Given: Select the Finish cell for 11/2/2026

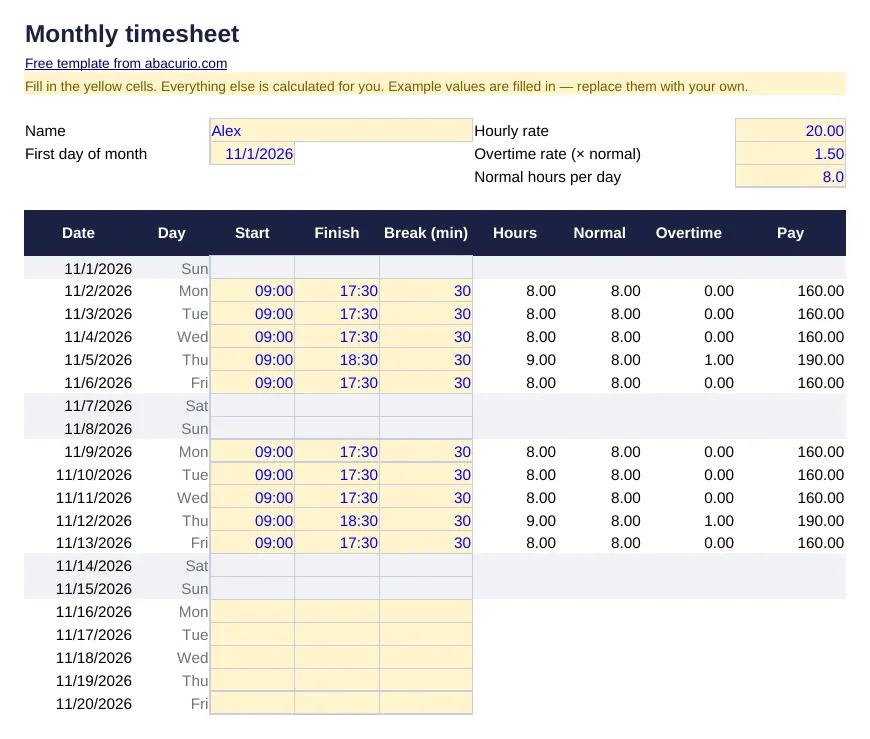Looking at the screenshot, I should [337, 291].
